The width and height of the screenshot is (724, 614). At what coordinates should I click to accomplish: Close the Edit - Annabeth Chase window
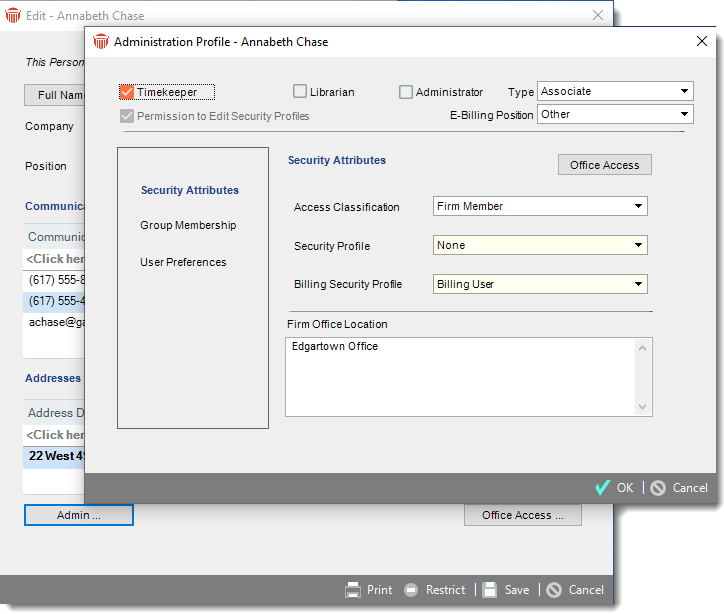click(x=598, y=15)
